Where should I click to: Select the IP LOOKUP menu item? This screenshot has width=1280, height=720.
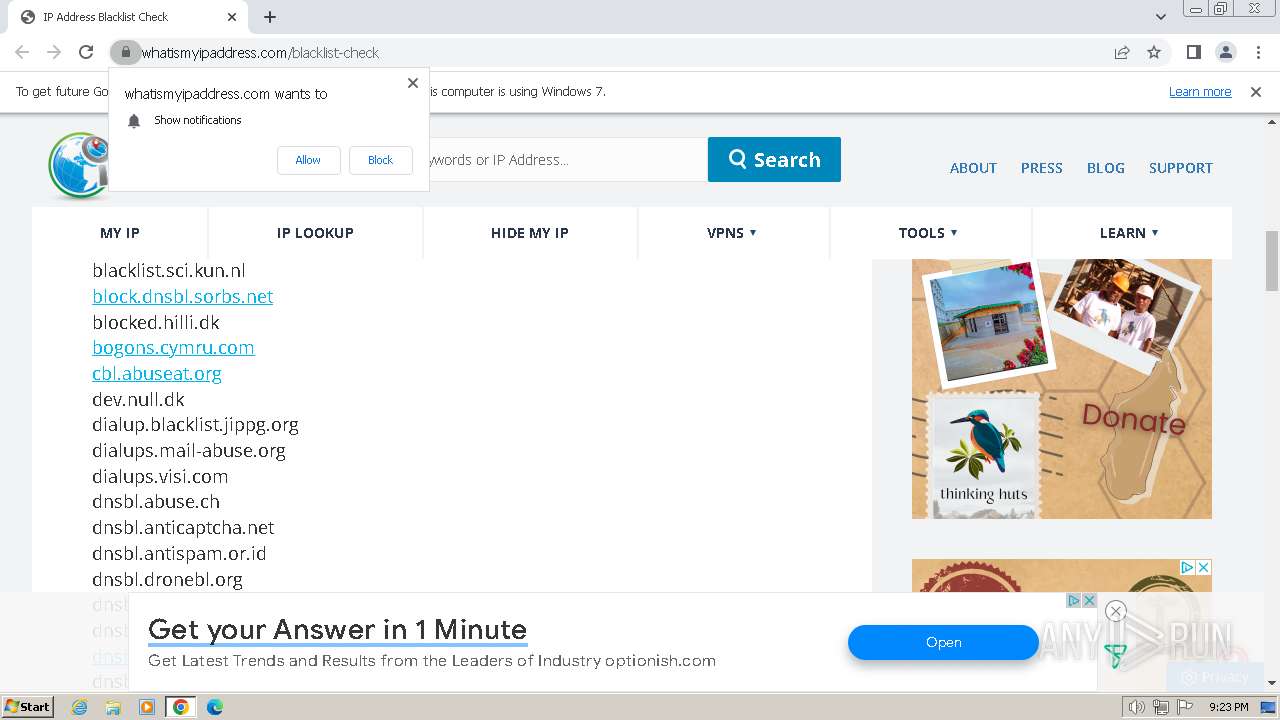pyautogui.click(x=315, y=233)
